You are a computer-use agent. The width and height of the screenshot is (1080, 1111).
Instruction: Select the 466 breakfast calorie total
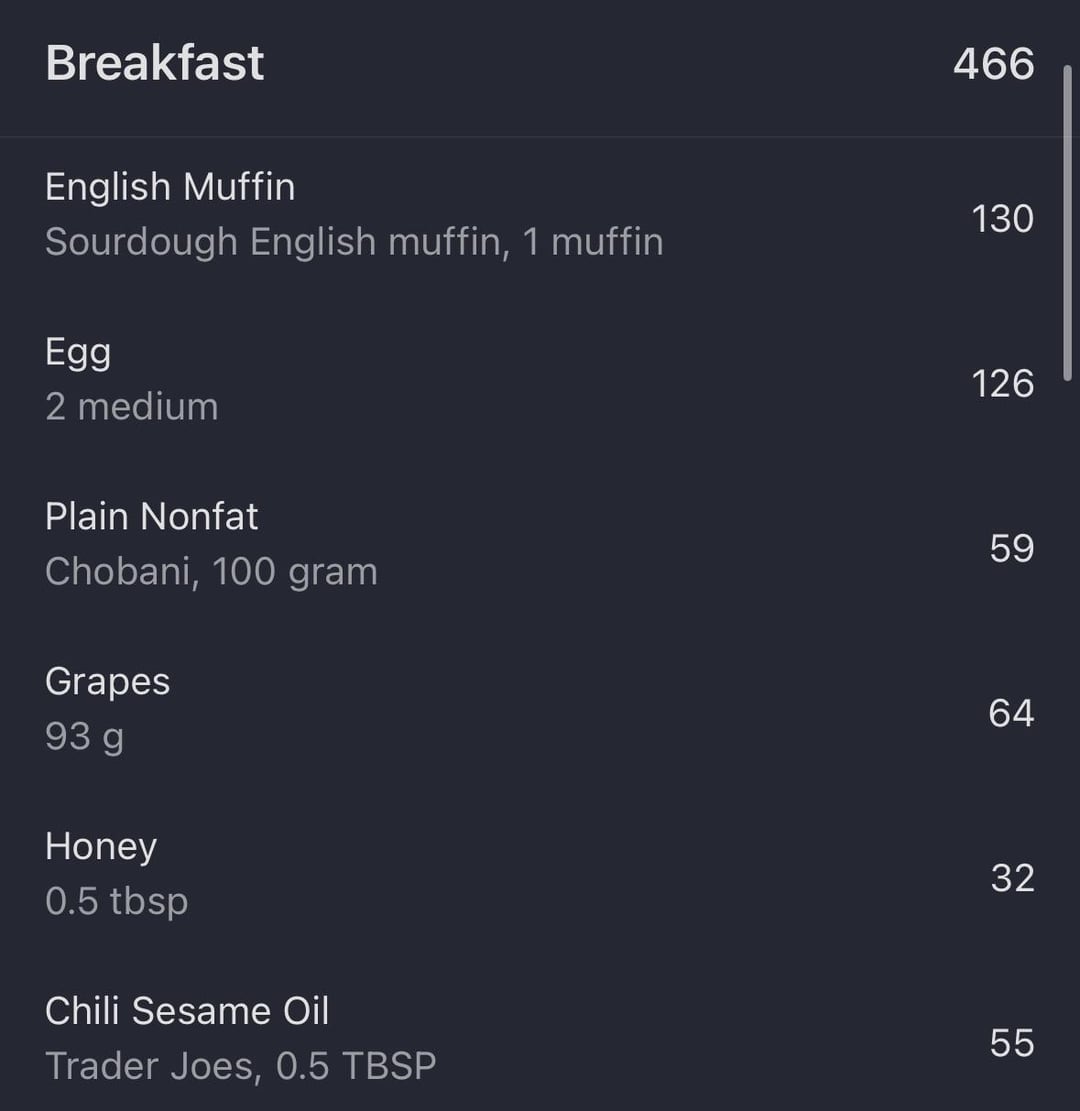(x=994, y=64)
